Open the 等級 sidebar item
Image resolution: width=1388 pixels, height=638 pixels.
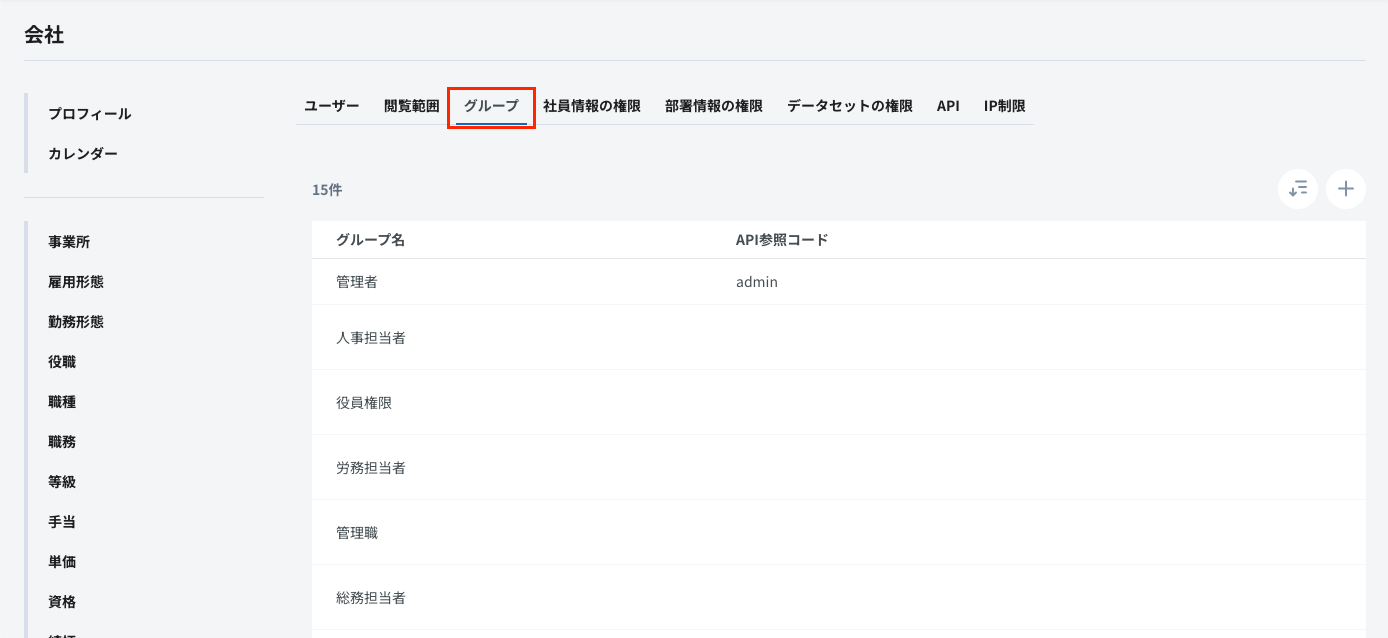[x=63, y=481]
